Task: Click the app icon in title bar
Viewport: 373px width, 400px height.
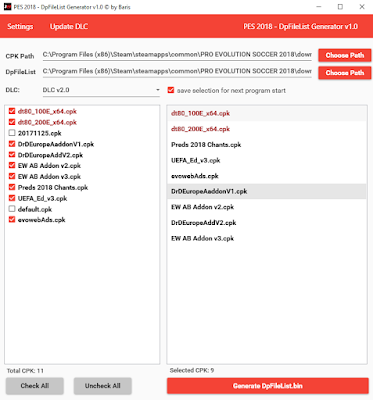Action: (7, 7)
